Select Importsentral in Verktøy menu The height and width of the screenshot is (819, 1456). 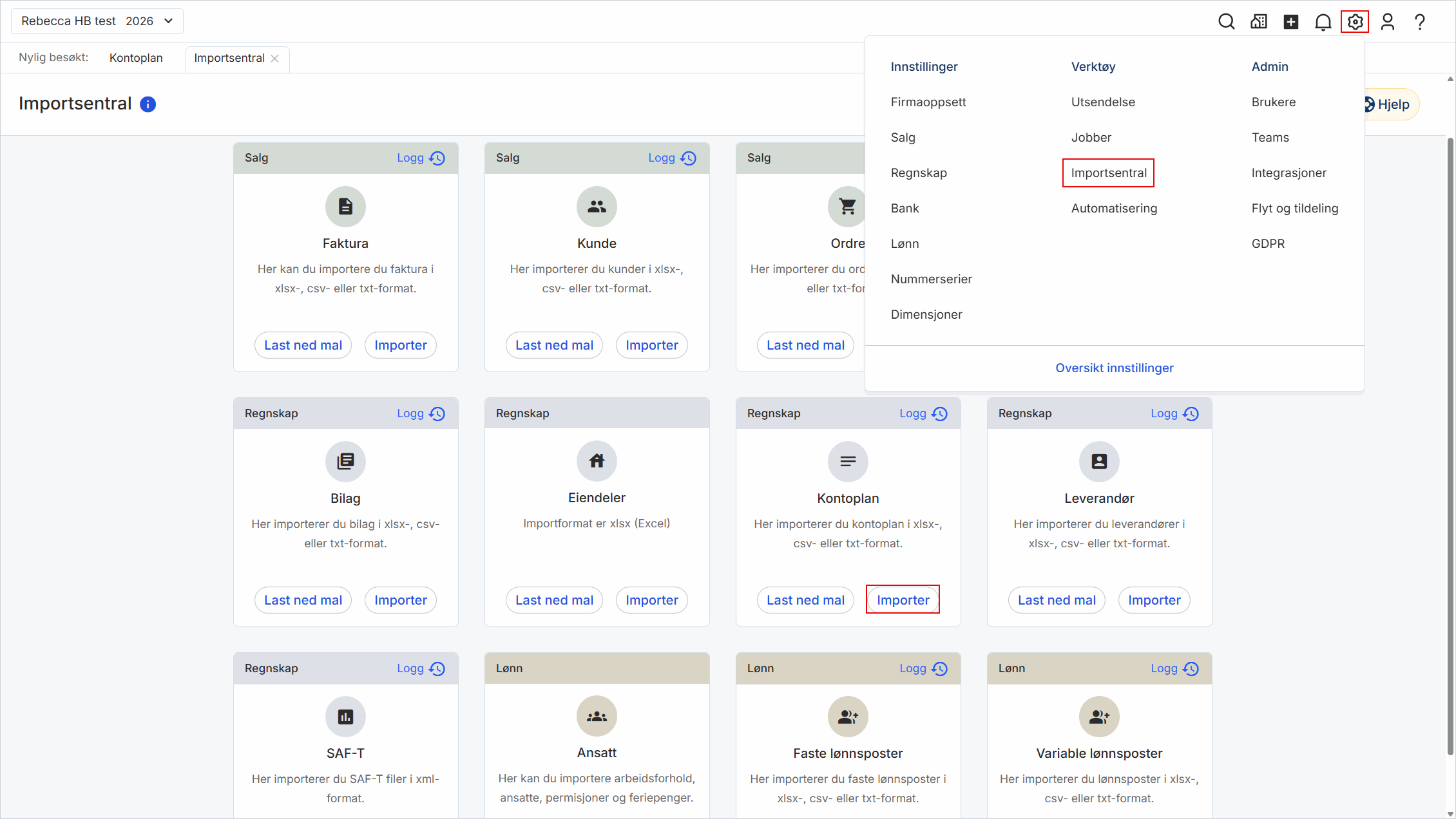(1108, 173)
